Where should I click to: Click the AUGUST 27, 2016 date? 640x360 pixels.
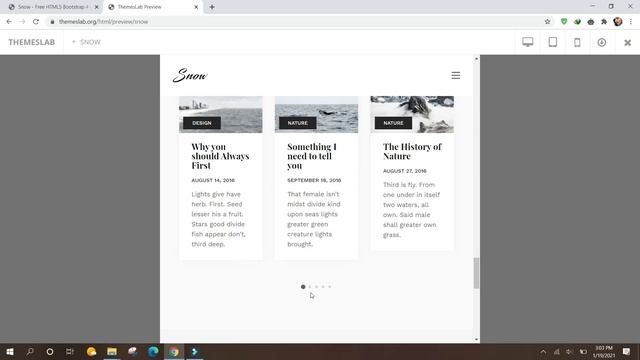click(404, 171)
